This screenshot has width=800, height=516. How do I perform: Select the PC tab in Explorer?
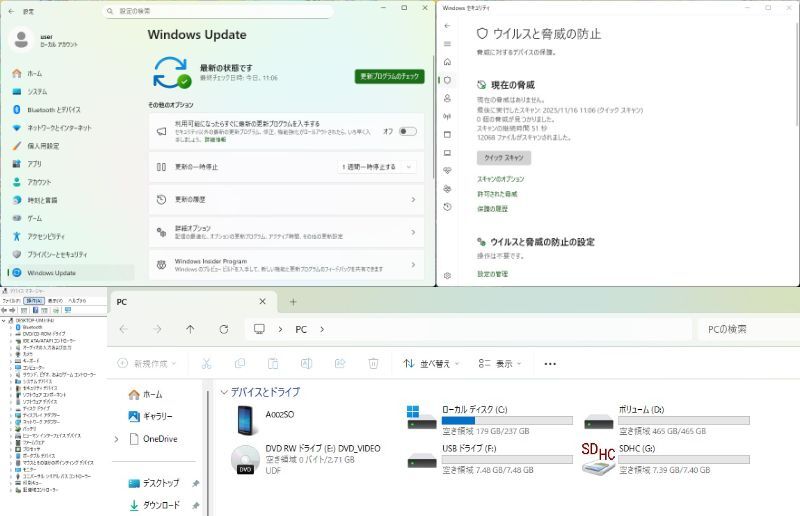[193, 302]
